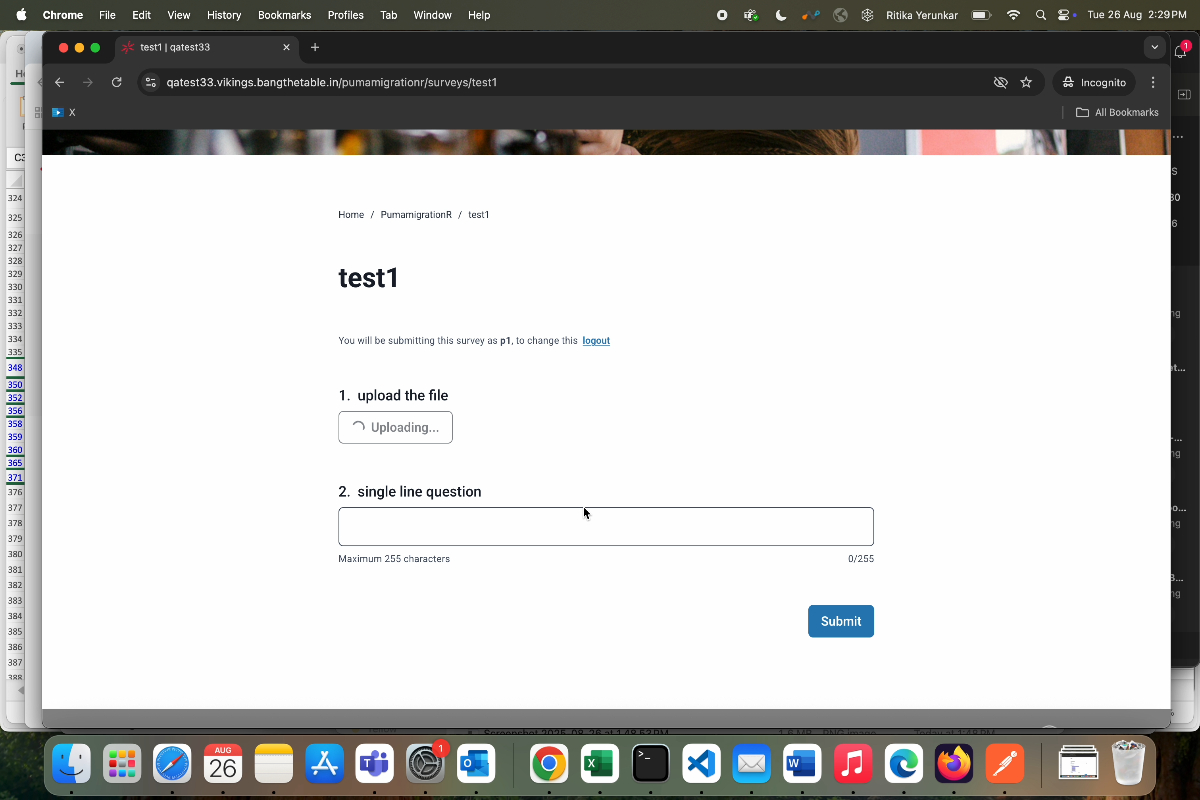
Task: Open Outlook from the Dock
Action: [x=475, y=765]
